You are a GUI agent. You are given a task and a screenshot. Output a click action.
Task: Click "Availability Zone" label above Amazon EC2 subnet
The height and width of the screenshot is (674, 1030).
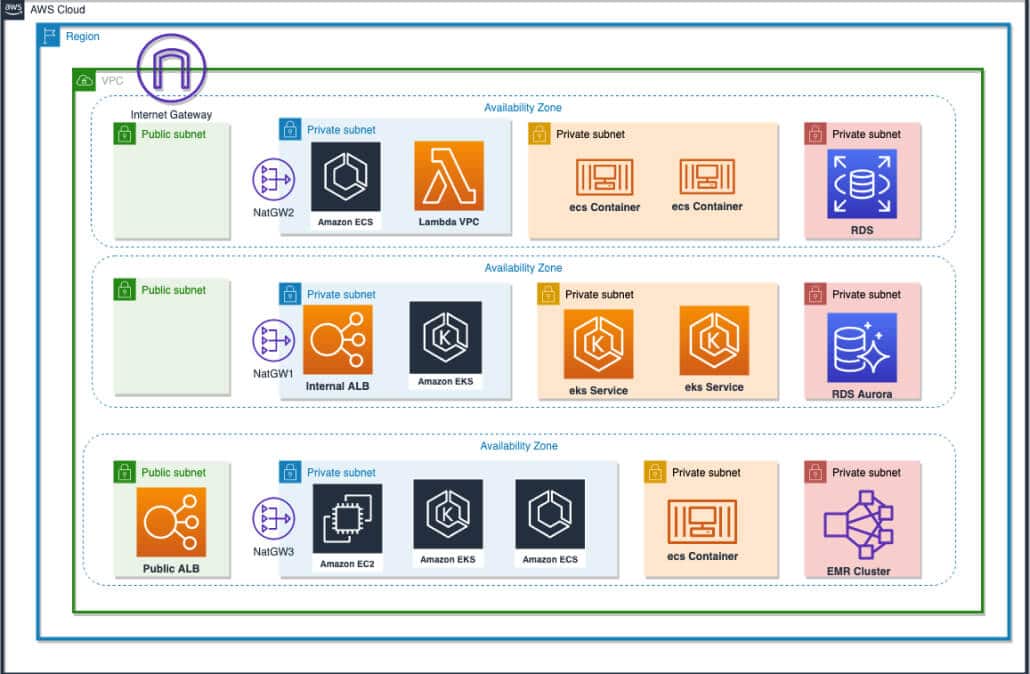(x=519, y=446)
